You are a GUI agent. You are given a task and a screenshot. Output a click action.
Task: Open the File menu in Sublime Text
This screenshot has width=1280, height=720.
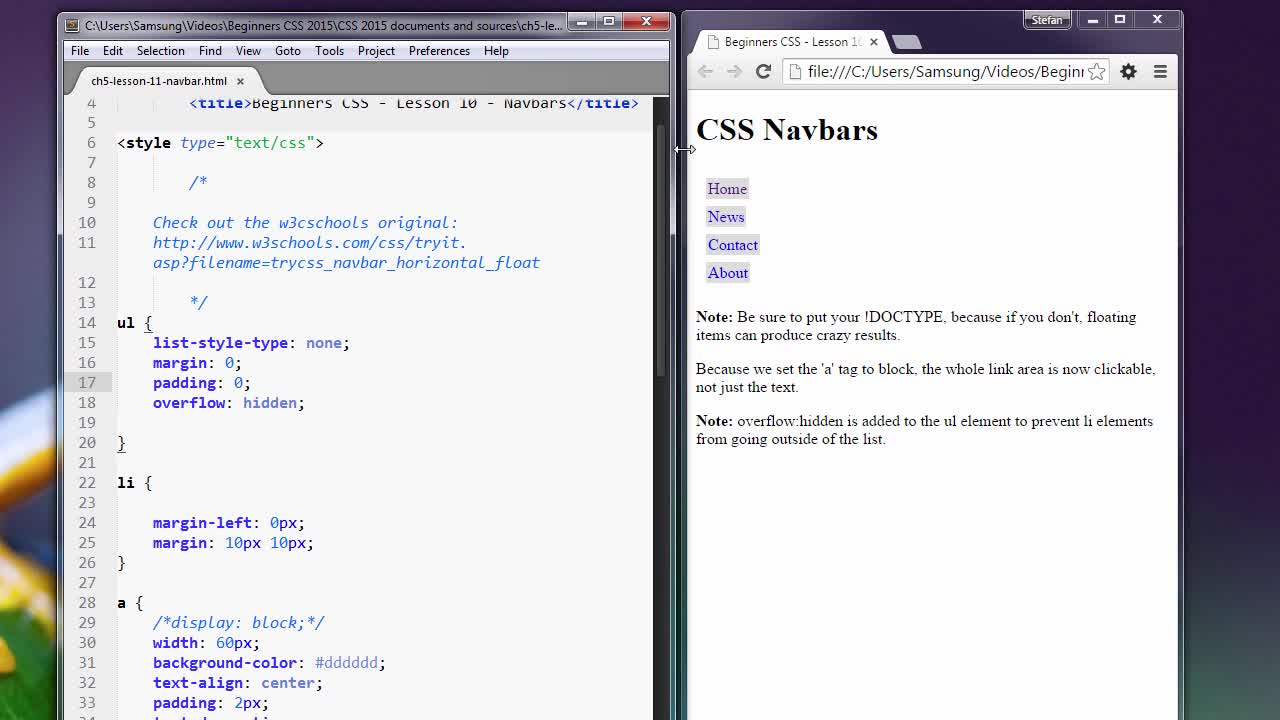(x=80, y=51)
